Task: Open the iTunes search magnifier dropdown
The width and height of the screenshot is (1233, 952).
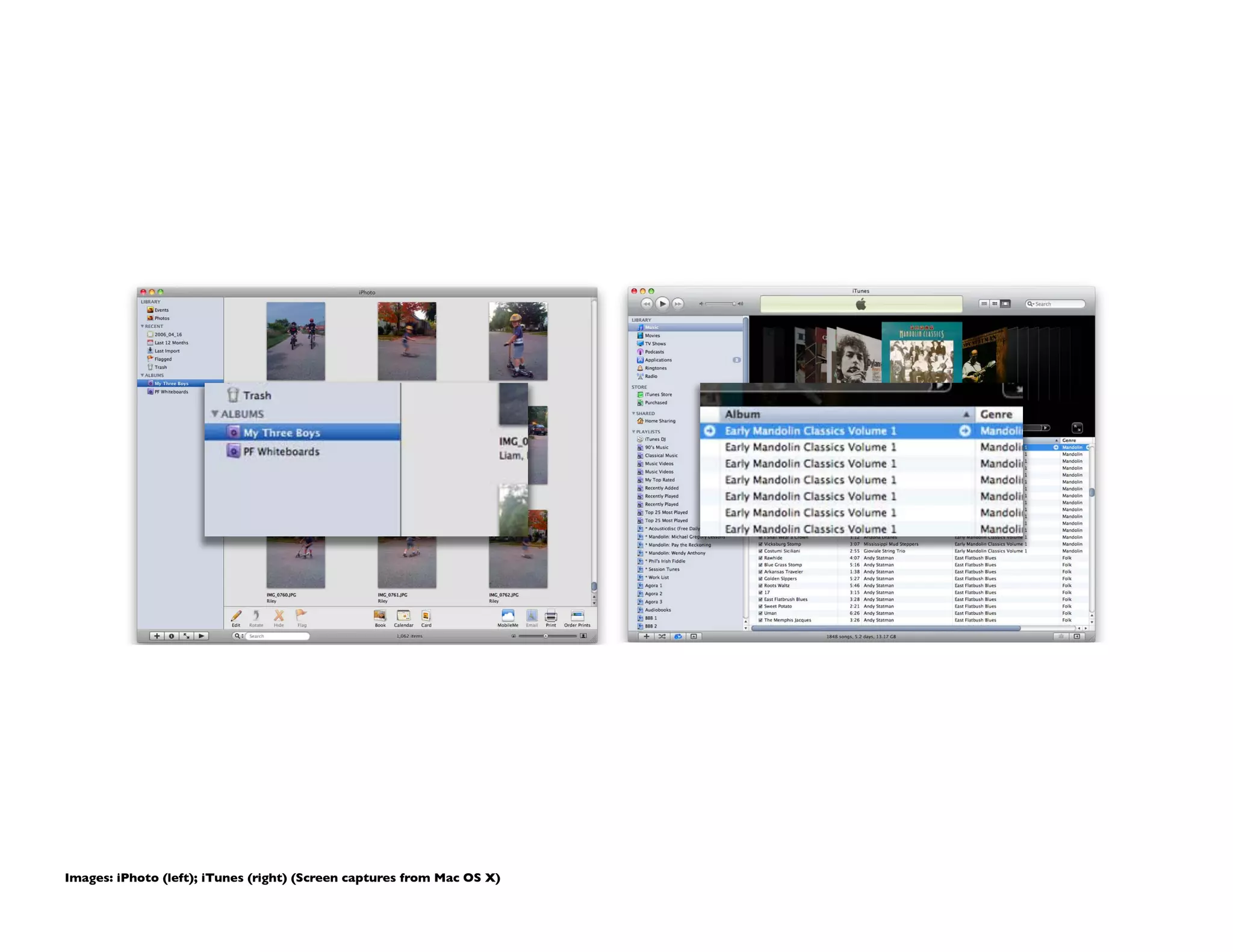Action: click(1031, 304)
